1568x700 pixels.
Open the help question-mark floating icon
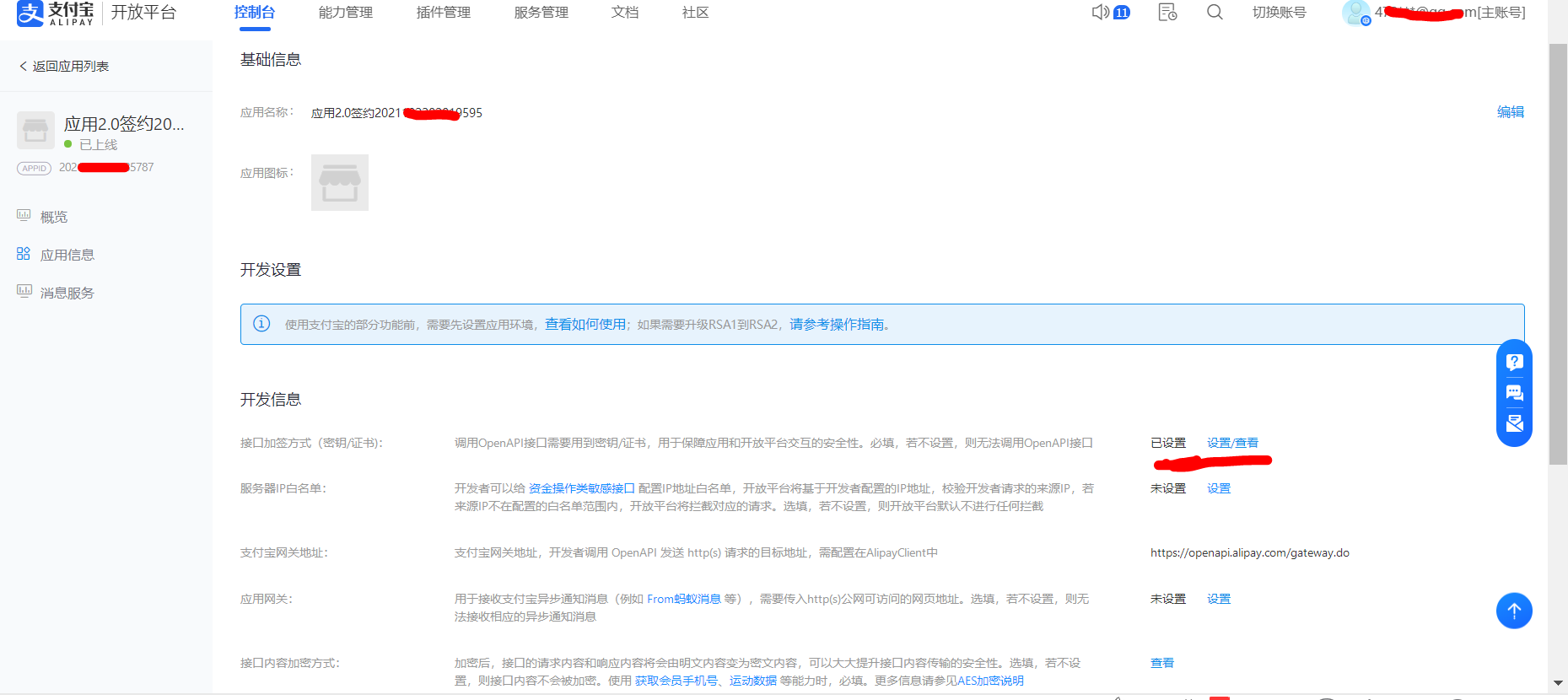[1514, 362]
